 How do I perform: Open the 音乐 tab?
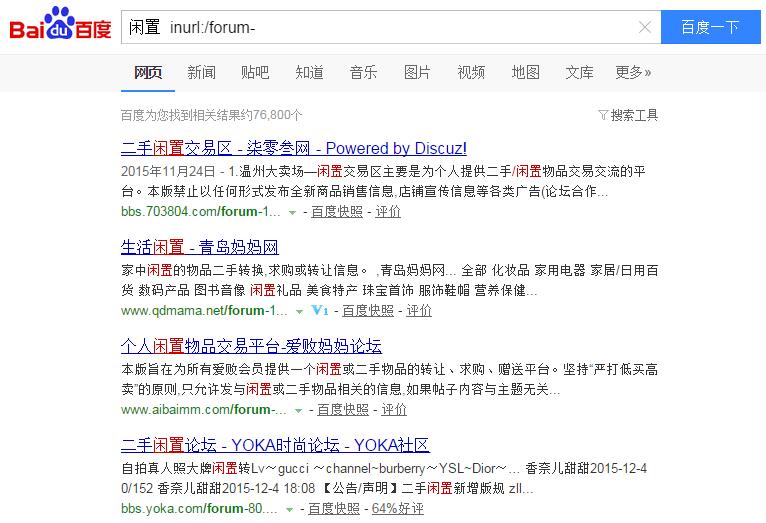pyautogui.click(x=363, y=72)
